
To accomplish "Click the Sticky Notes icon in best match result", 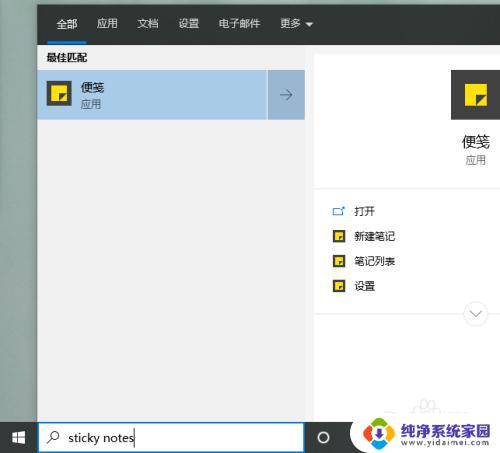I will [59, 93].
